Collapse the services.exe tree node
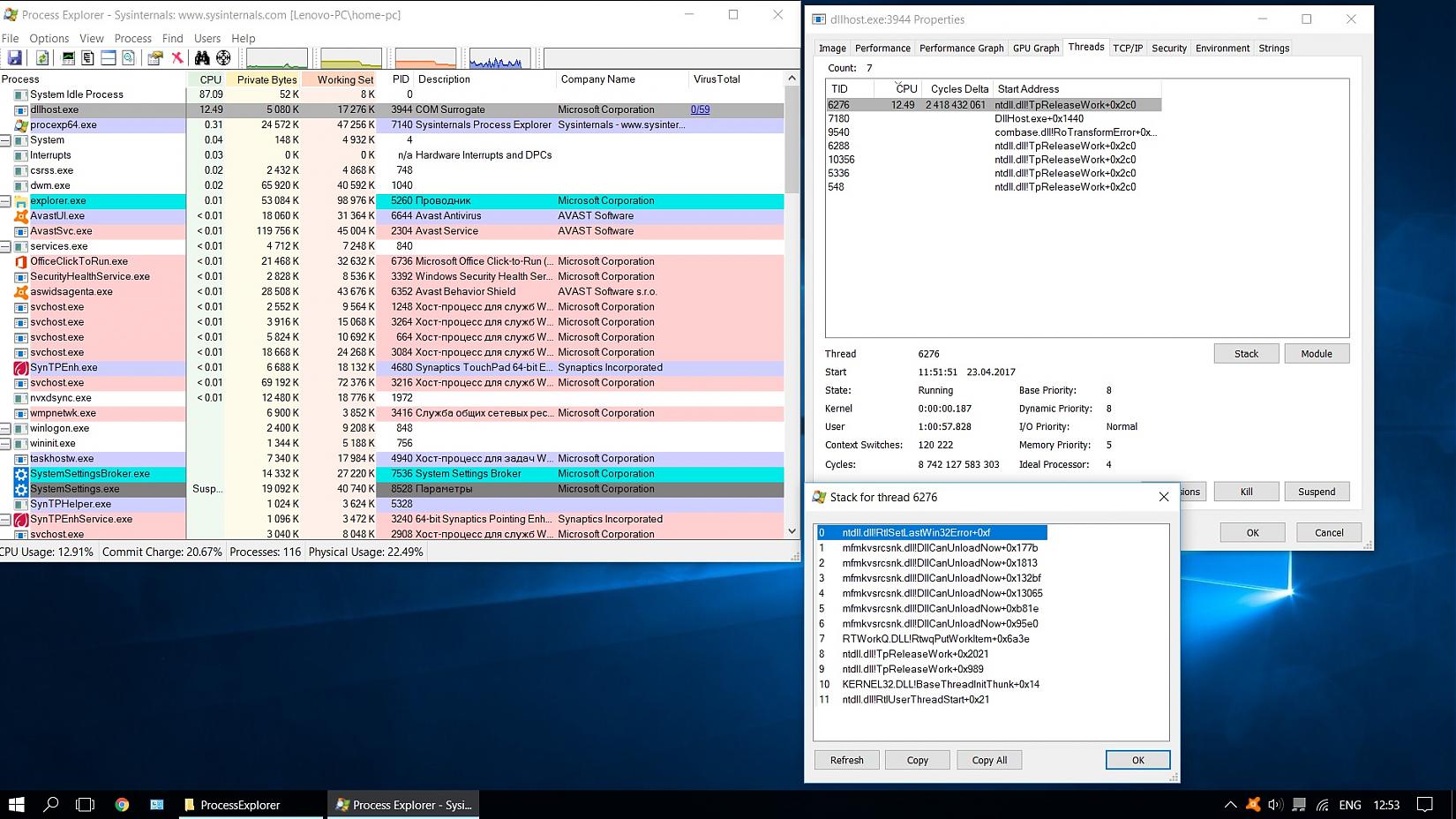This screenshot has width=1456, height=819. click(x=5, y=246)
